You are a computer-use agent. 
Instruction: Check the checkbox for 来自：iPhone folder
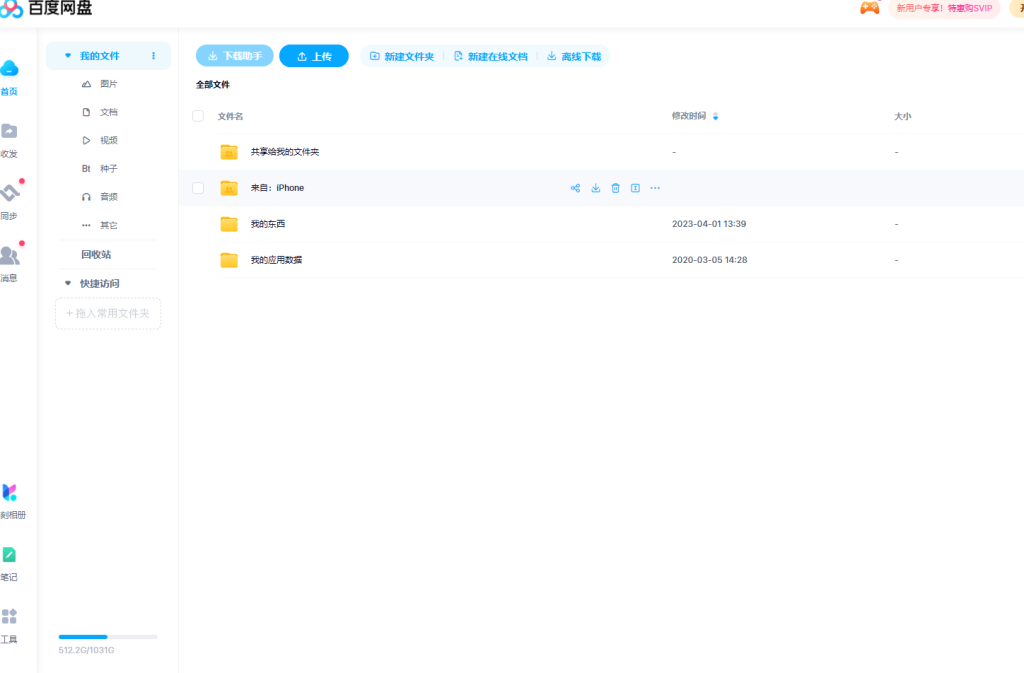(198, 188)
